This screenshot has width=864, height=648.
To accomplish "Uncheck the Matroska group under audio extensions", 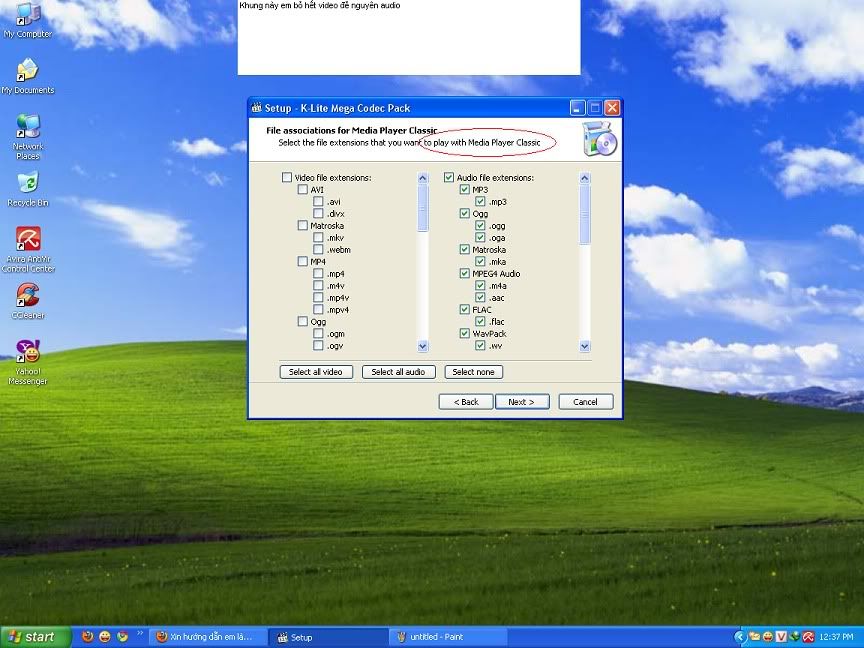I will 465,250.
